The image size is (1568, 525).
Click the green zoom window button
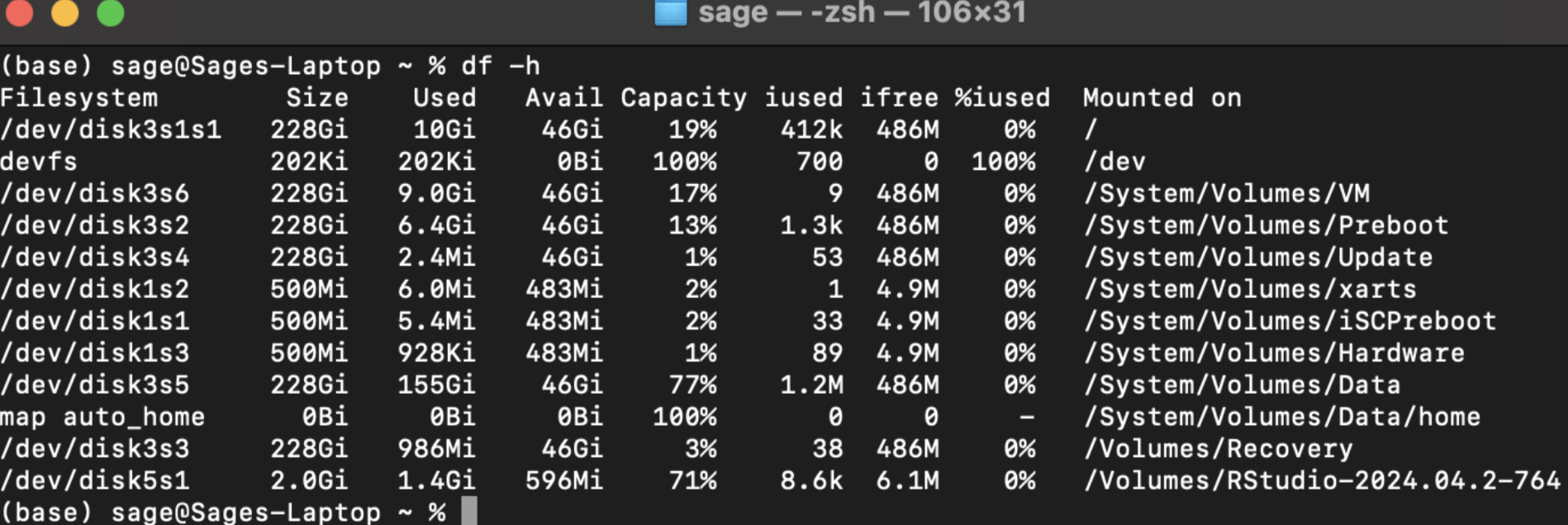(110, 12)
